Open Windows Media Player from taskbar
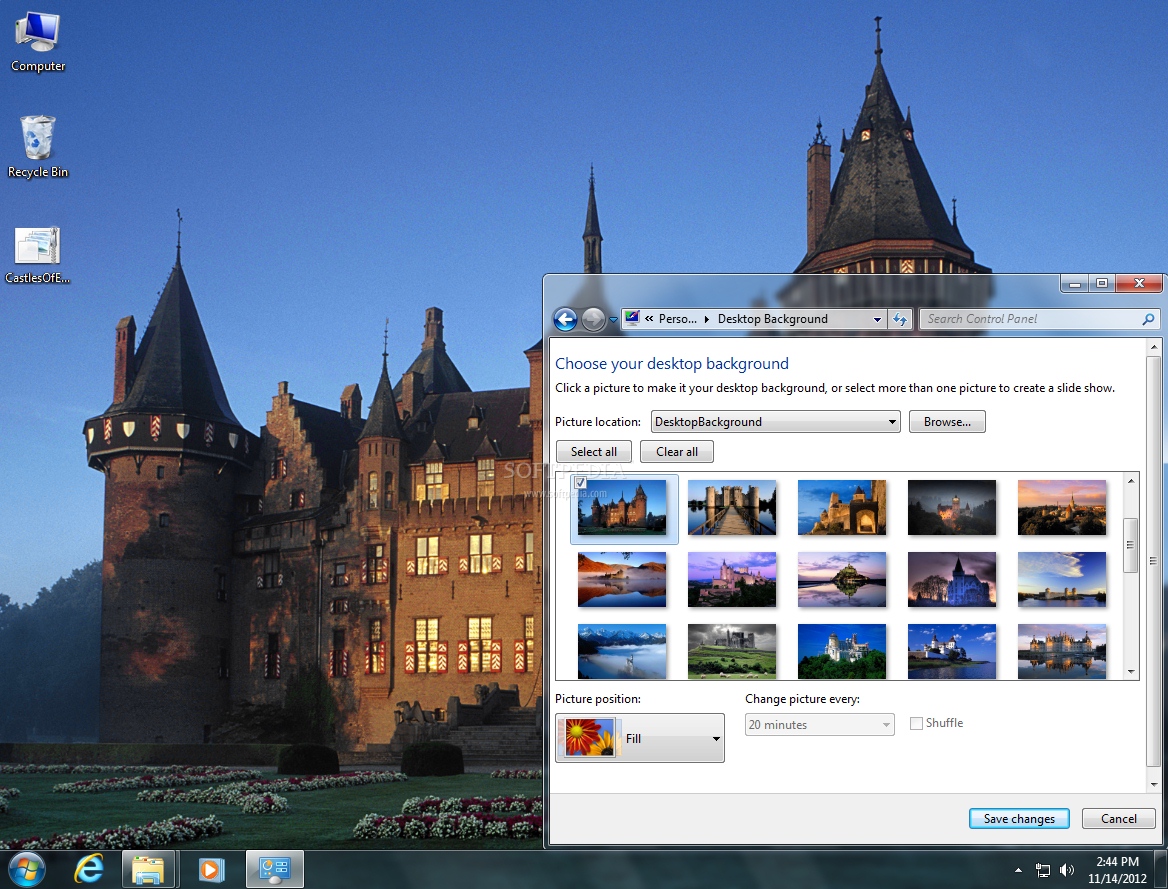This screenshot has height=889, width=1168. 211,869
